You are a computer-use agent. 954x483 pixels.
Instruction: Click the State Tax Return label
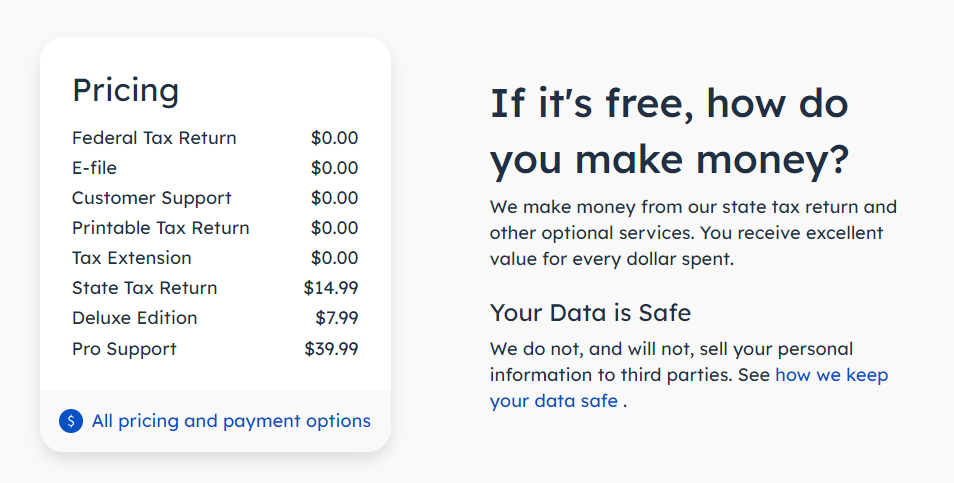pos(144,288)
